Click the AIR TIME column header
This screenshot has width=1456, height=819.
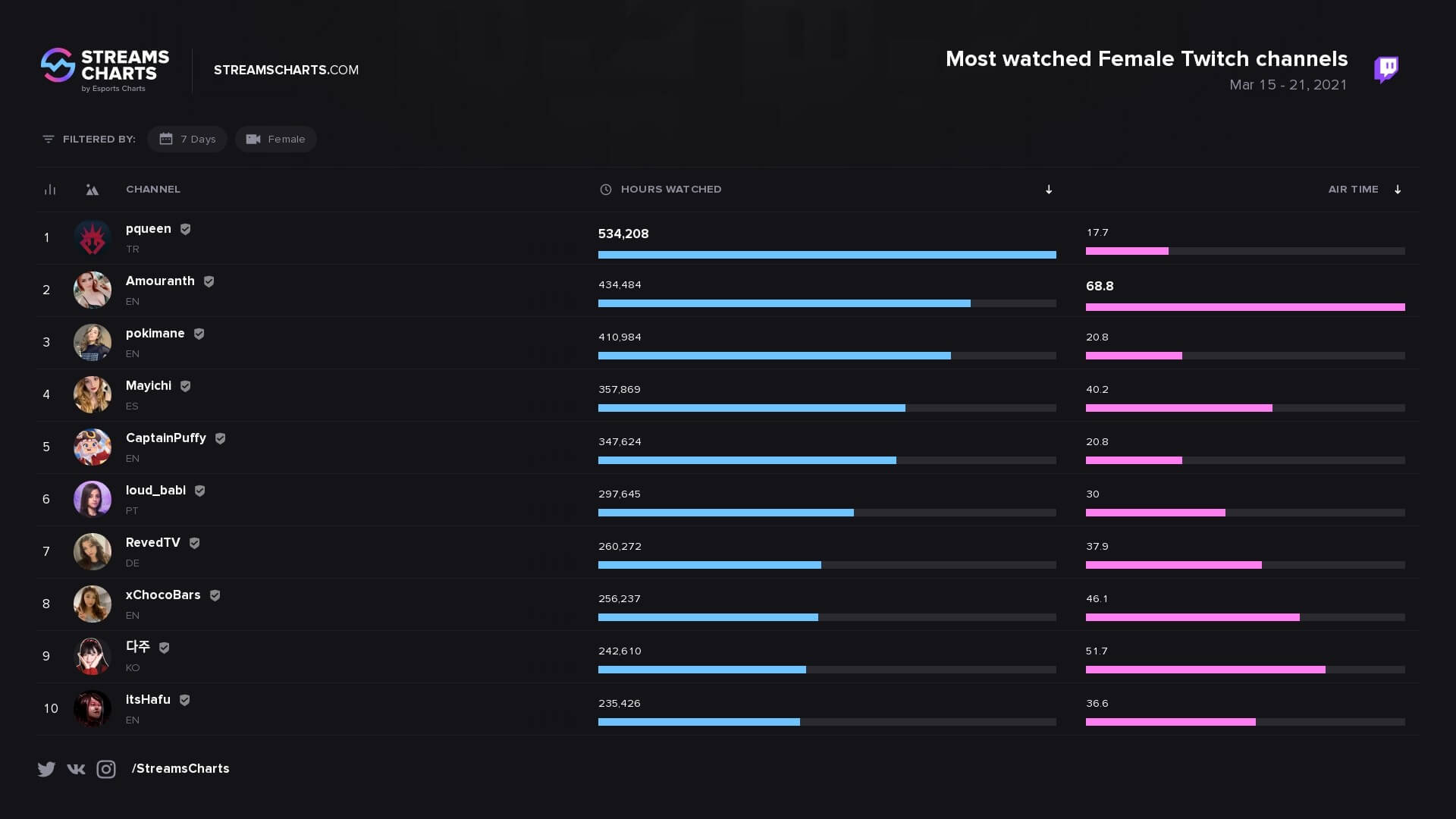tap(1354, 190)
